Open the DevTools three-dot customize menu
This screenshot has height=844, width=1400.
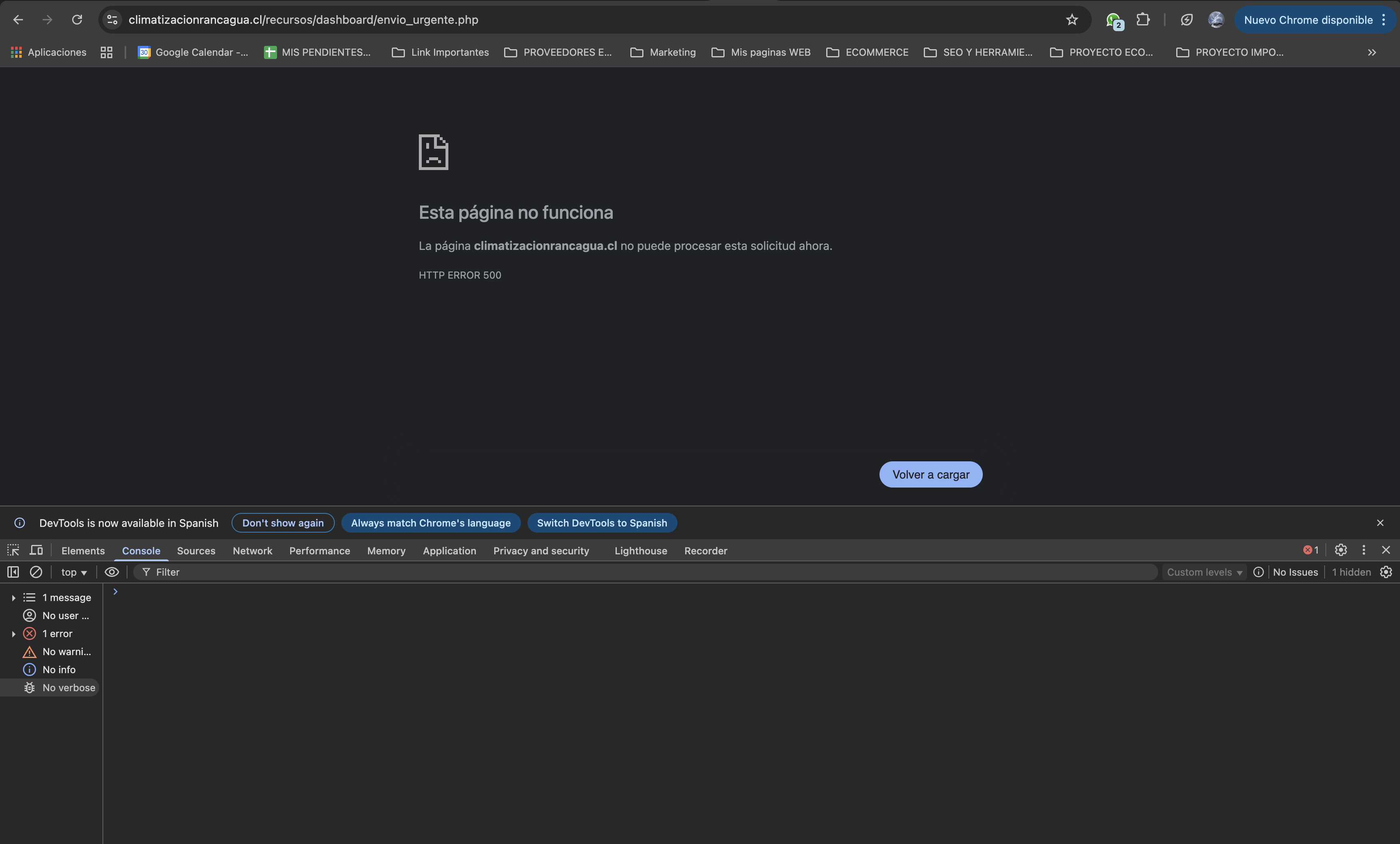pos(1364,550)
